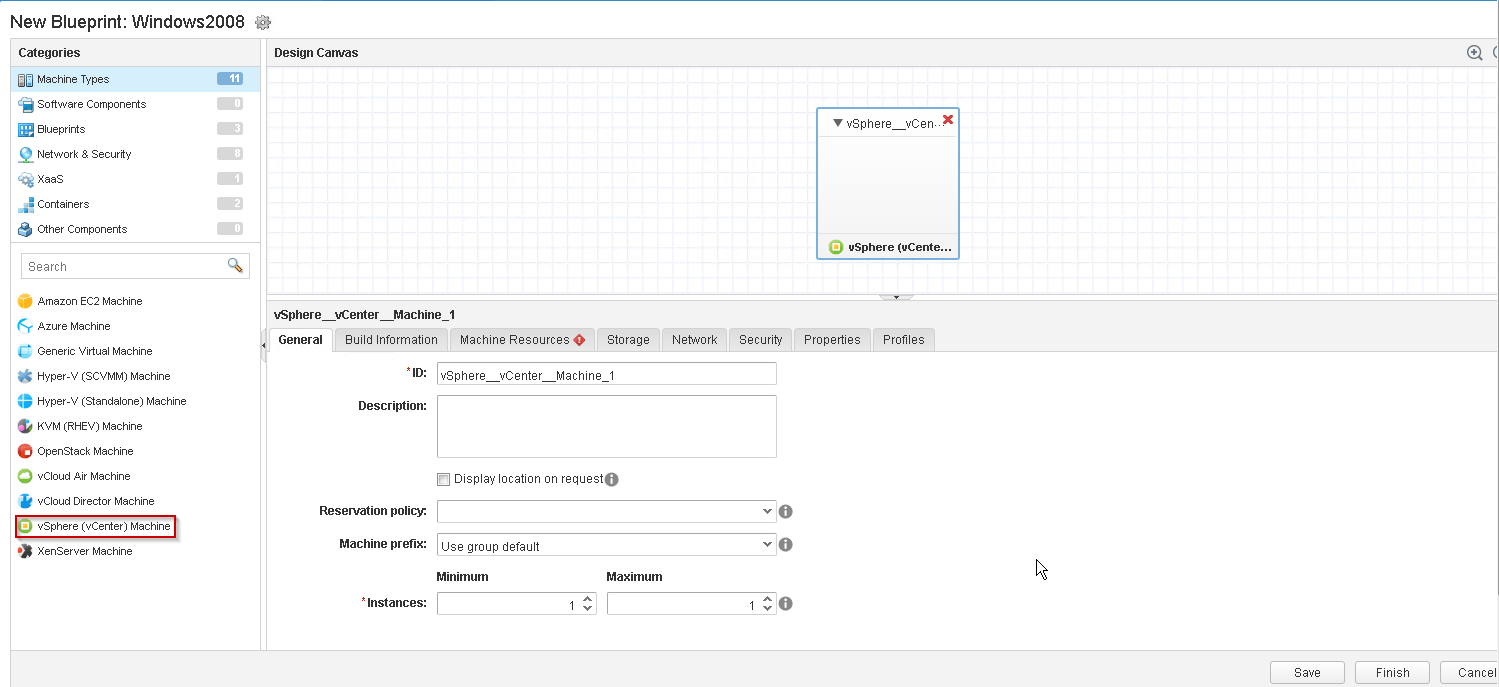The height and width of the screenshot is (687, 1499).
Task: Open the Machine prefix dropdown
Action: [x=606, y=545]
